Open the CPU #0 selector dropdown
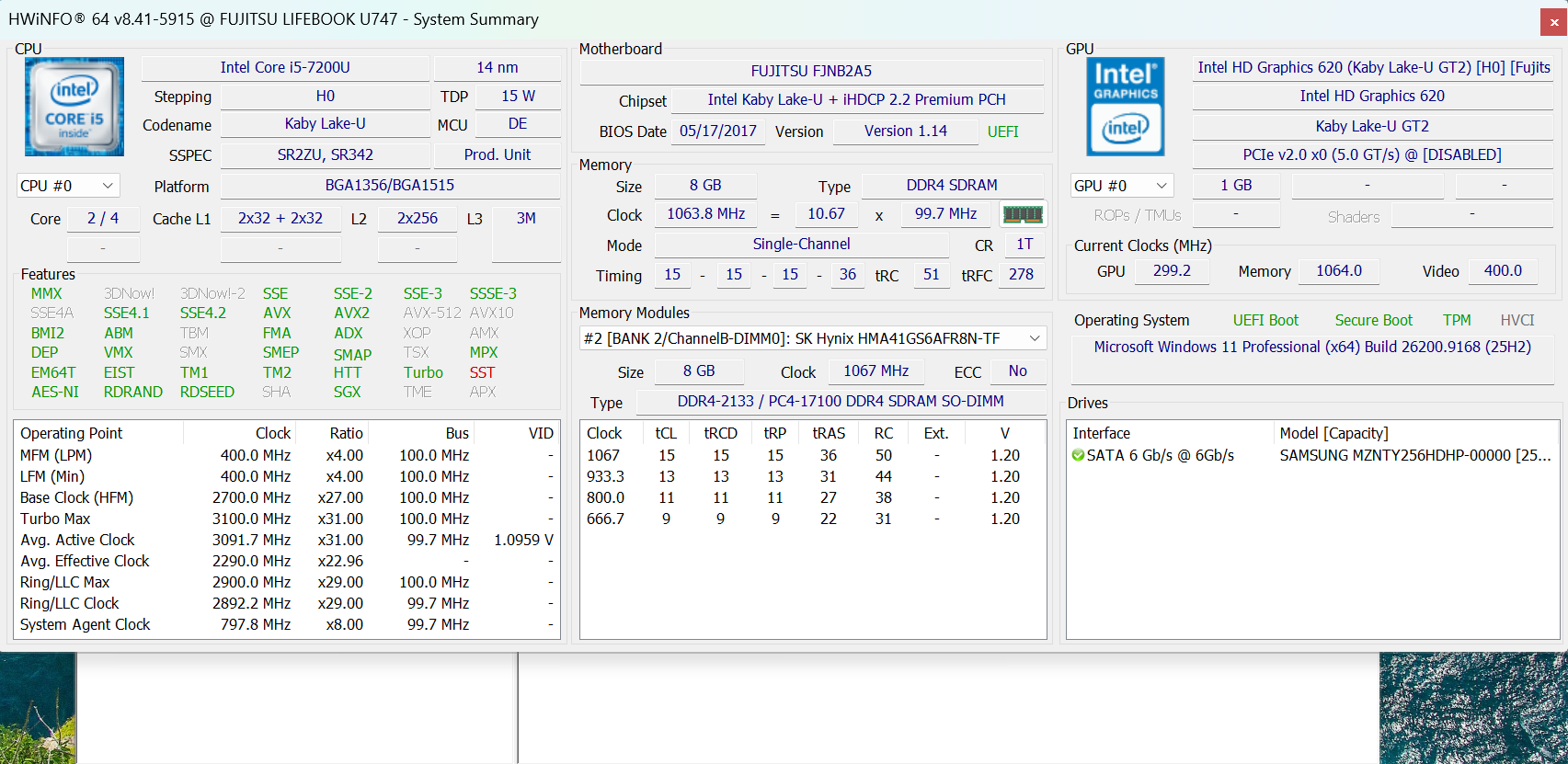 click(68, 186)
